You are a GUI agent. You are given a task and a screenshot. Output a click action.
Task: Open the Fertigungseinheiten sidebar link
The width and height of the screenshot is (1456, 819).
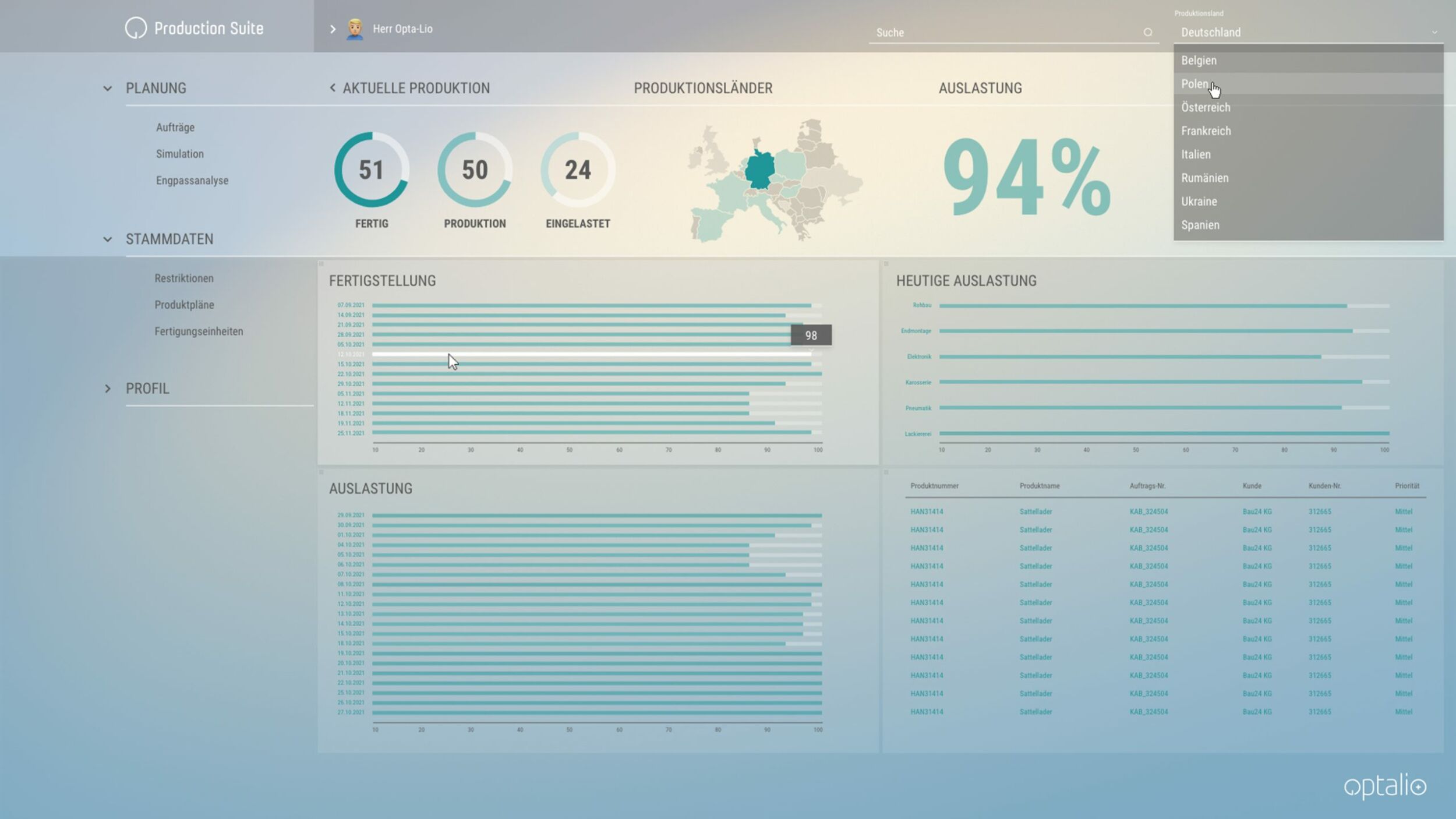[x=199, y=331]
